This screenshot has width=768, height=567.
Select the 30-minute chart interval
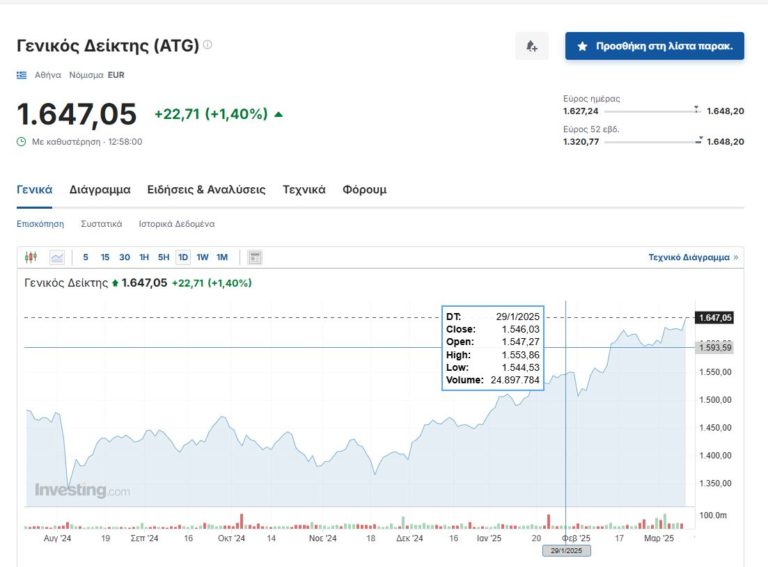[x=124, y=257]
